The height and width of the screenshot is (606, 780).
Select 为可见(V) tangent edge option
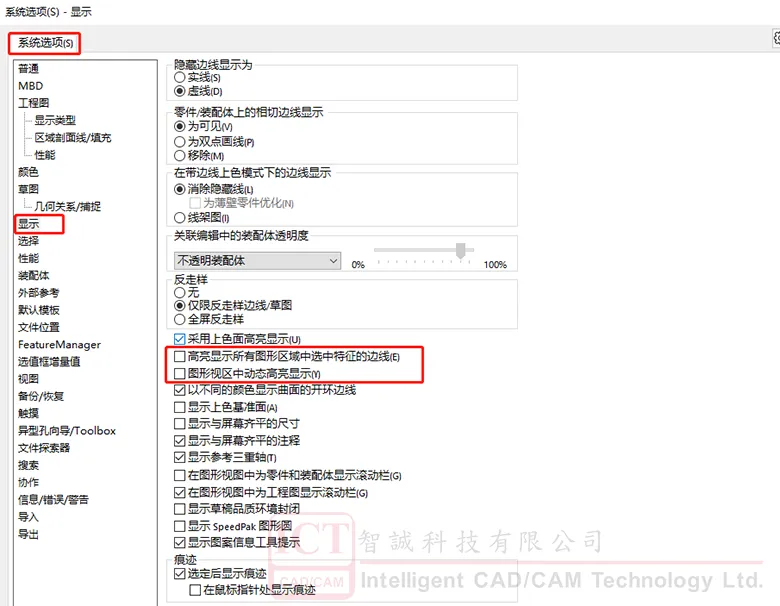180,126
